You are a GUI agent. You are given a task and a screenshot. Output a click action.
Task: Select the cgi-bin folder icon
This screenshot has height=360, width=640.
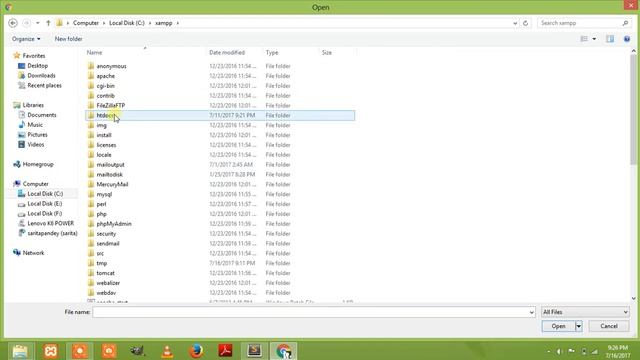coord(91,85)
